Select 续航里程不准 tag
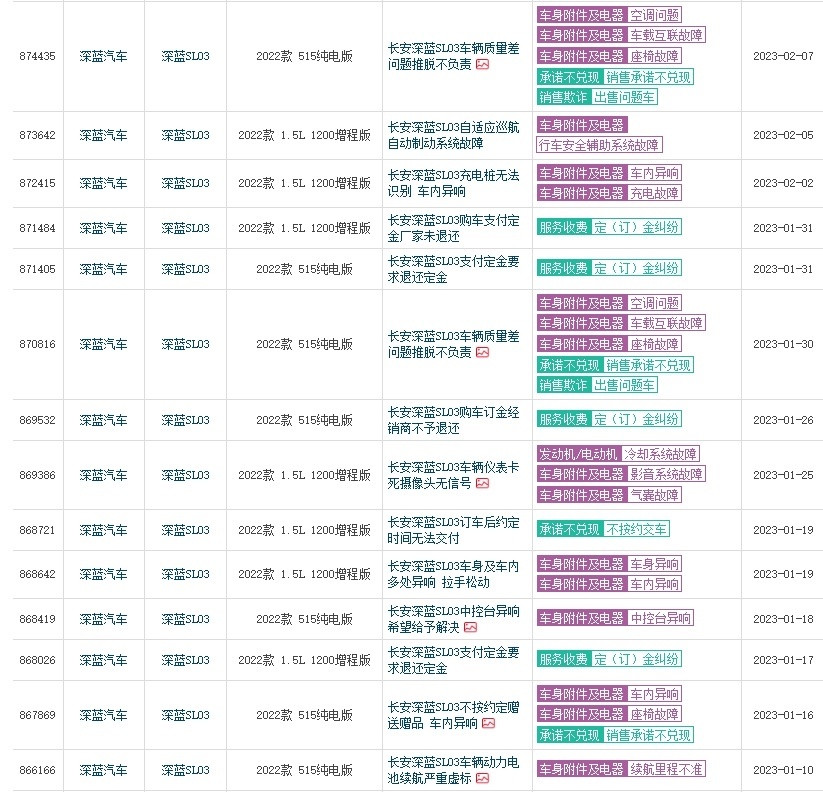 [x=666, y=769]
